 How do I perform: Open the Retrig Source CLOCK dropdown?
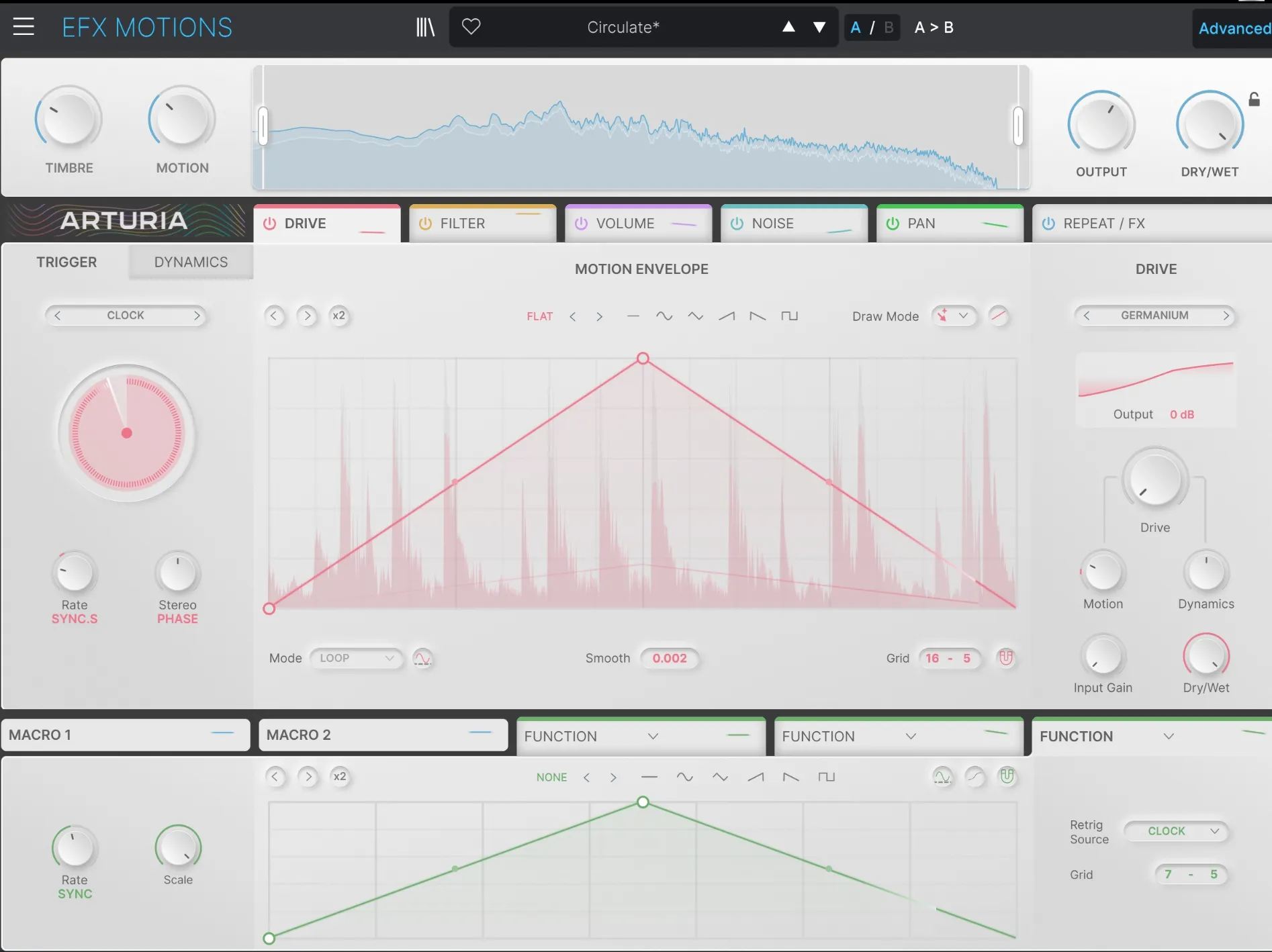coord(1175,831)
